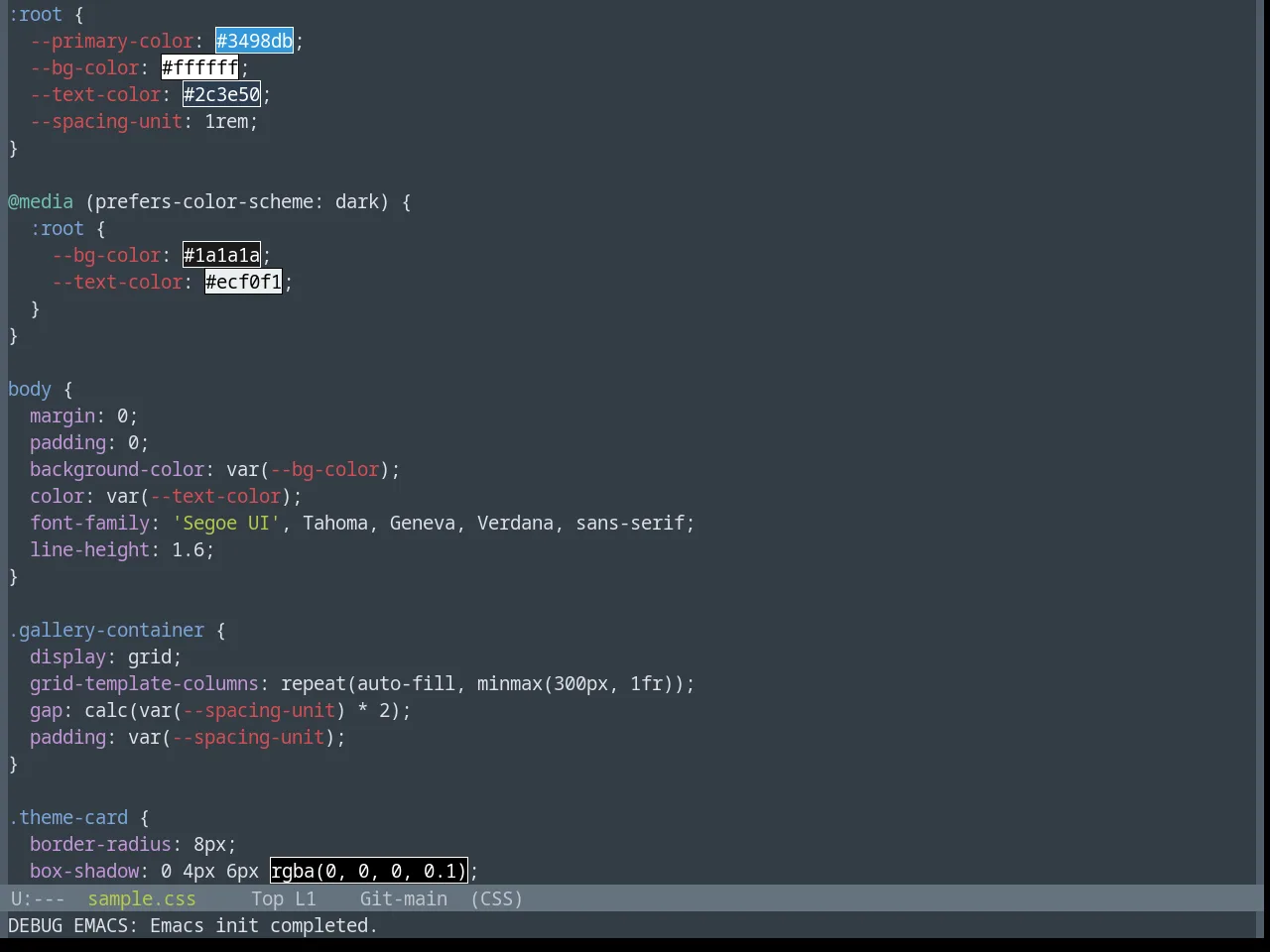Click the margin property in body
The height and width of the screenshot is (952, 1270).
(63, 416)
